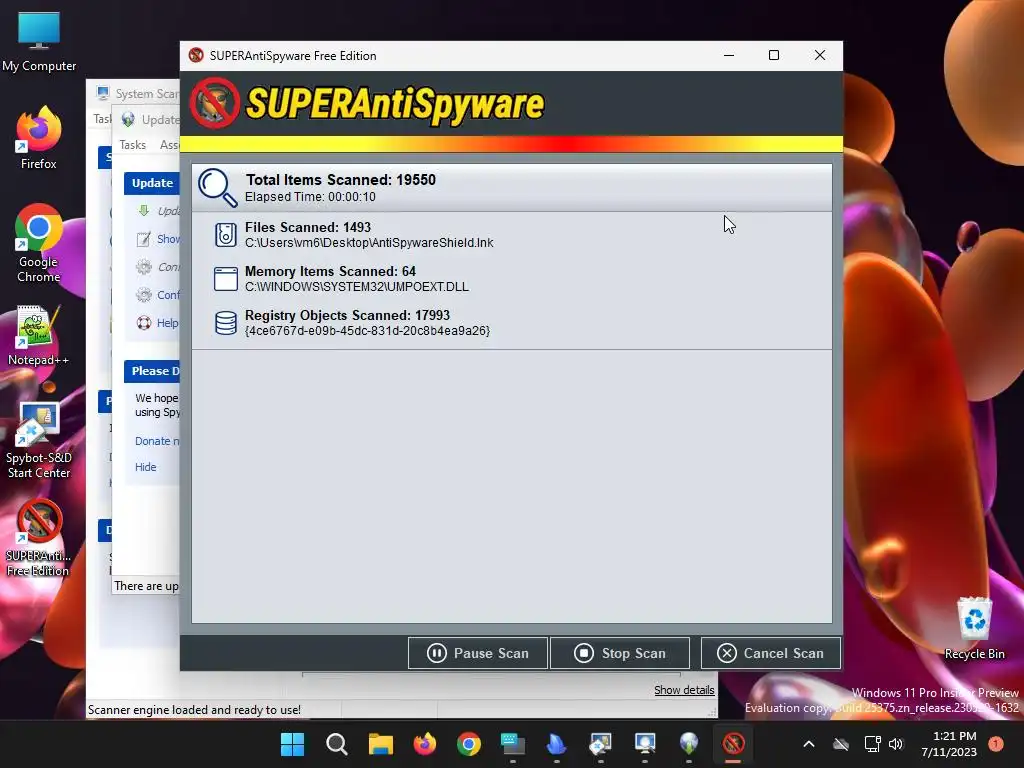
Task: Pause the running scan
Action: click(x=477, y=653)
